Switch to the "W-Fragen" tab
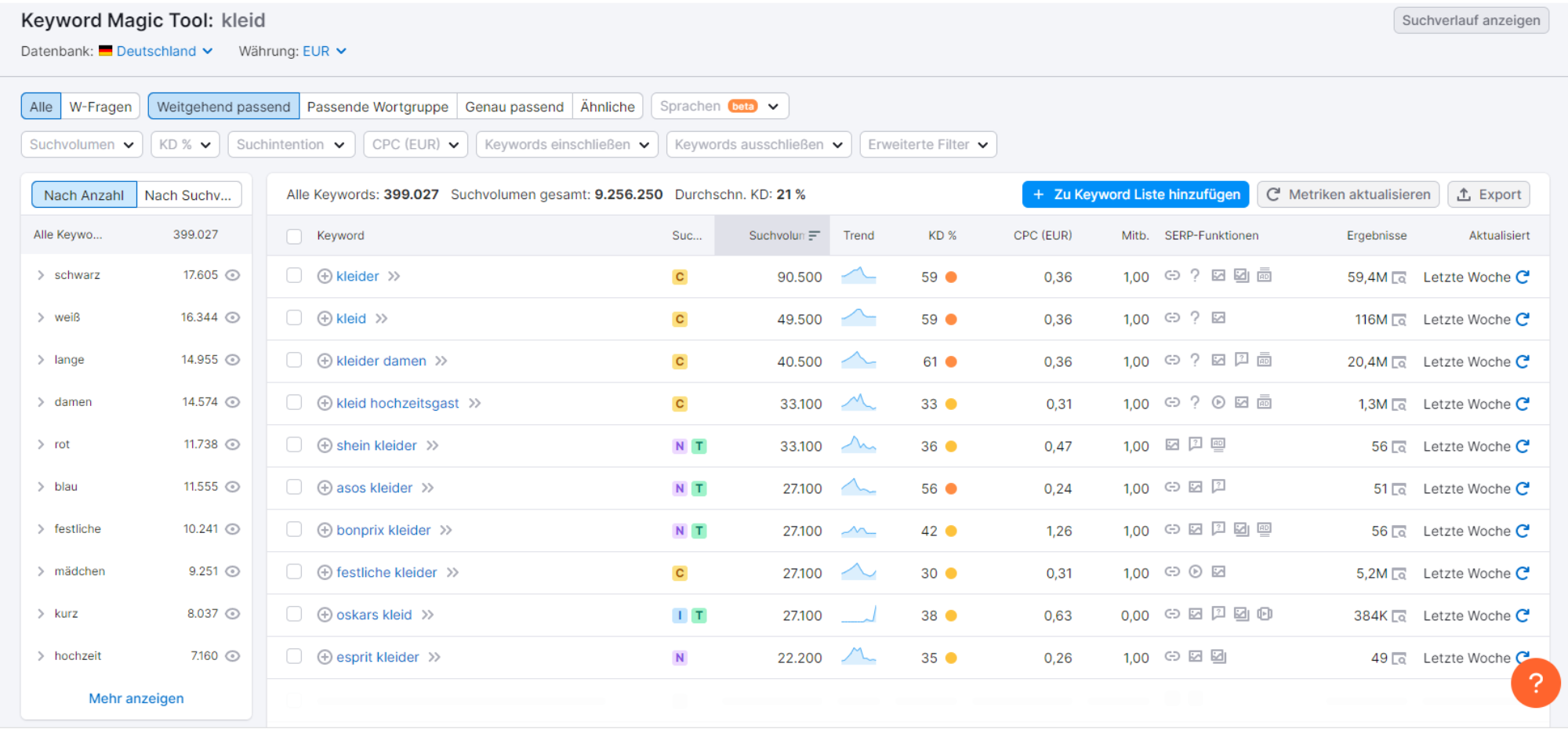1568x729 pixels. tap(100, 106)
